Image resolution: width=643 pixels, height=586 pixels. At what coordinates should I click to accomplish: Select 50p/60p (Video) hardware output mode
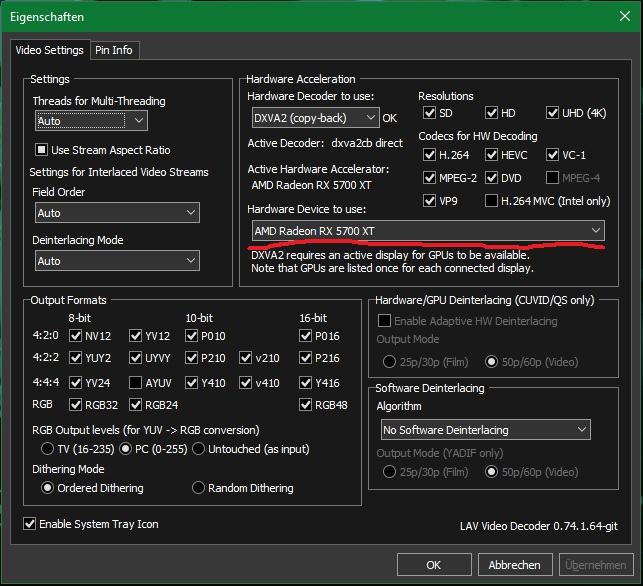[491, 362]
